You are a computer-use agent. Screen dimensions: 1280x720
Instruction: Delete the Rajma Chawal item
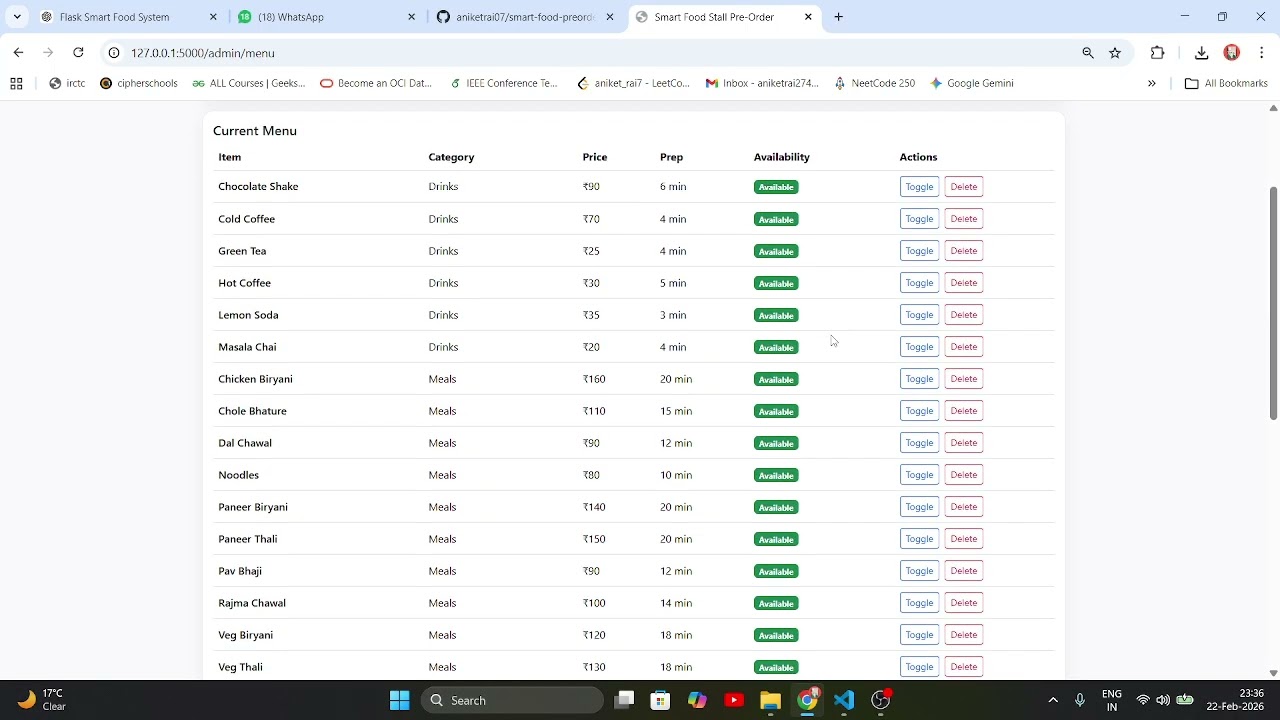(964, 603)
